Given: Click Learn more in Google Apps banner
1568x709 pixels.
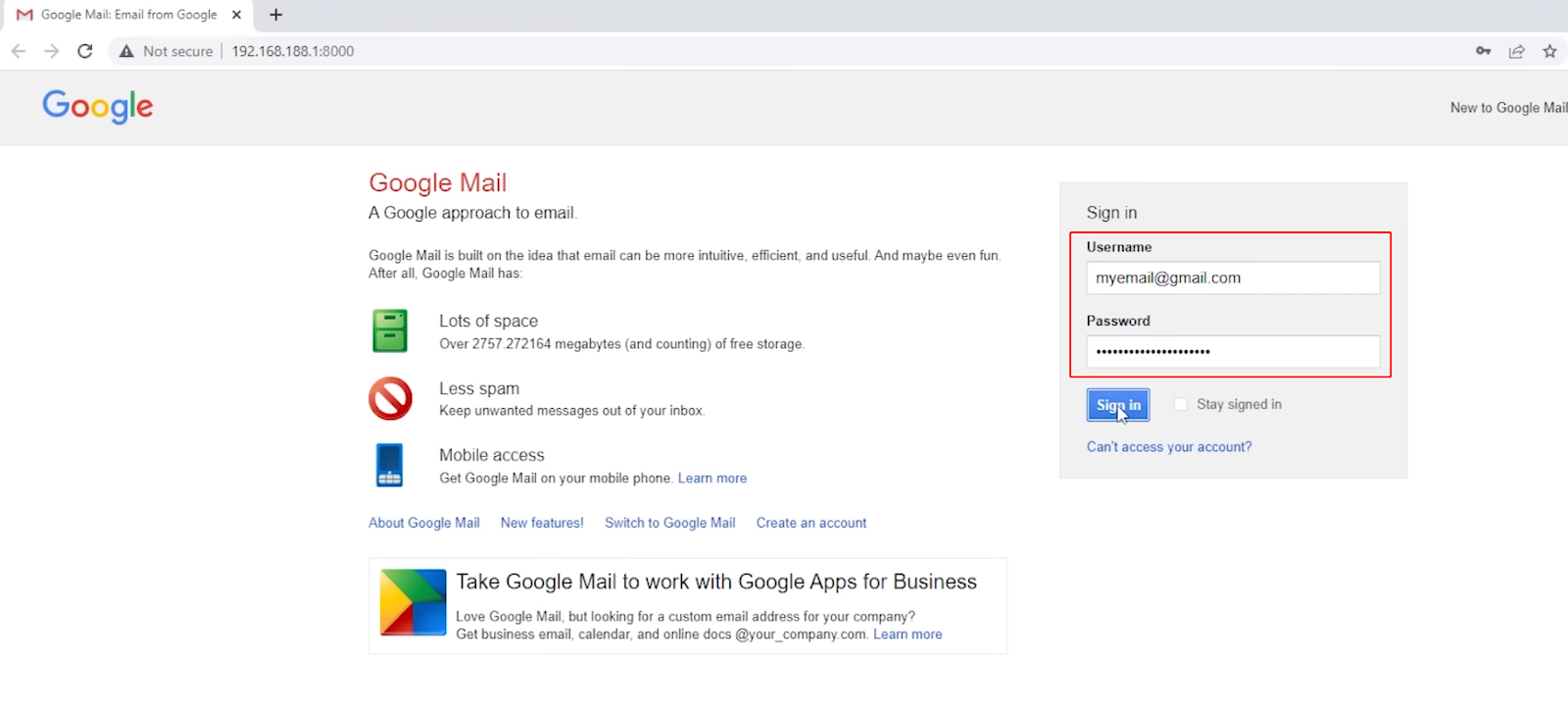Looking at the screenshot, I should [907, 634].
